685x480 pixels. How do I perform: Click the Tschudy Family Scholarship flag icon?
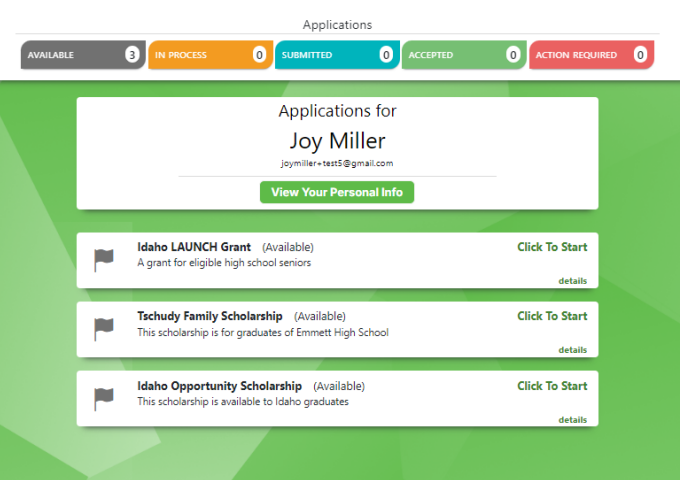[x=104, y=329]
